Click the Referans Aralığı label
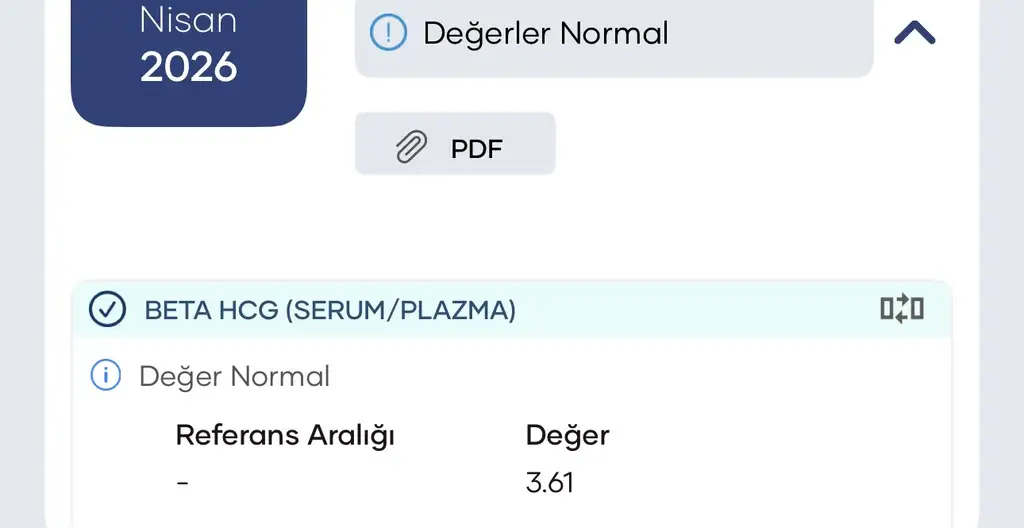Viewport: 1024px width, 528px height. (x=285, y=436)
